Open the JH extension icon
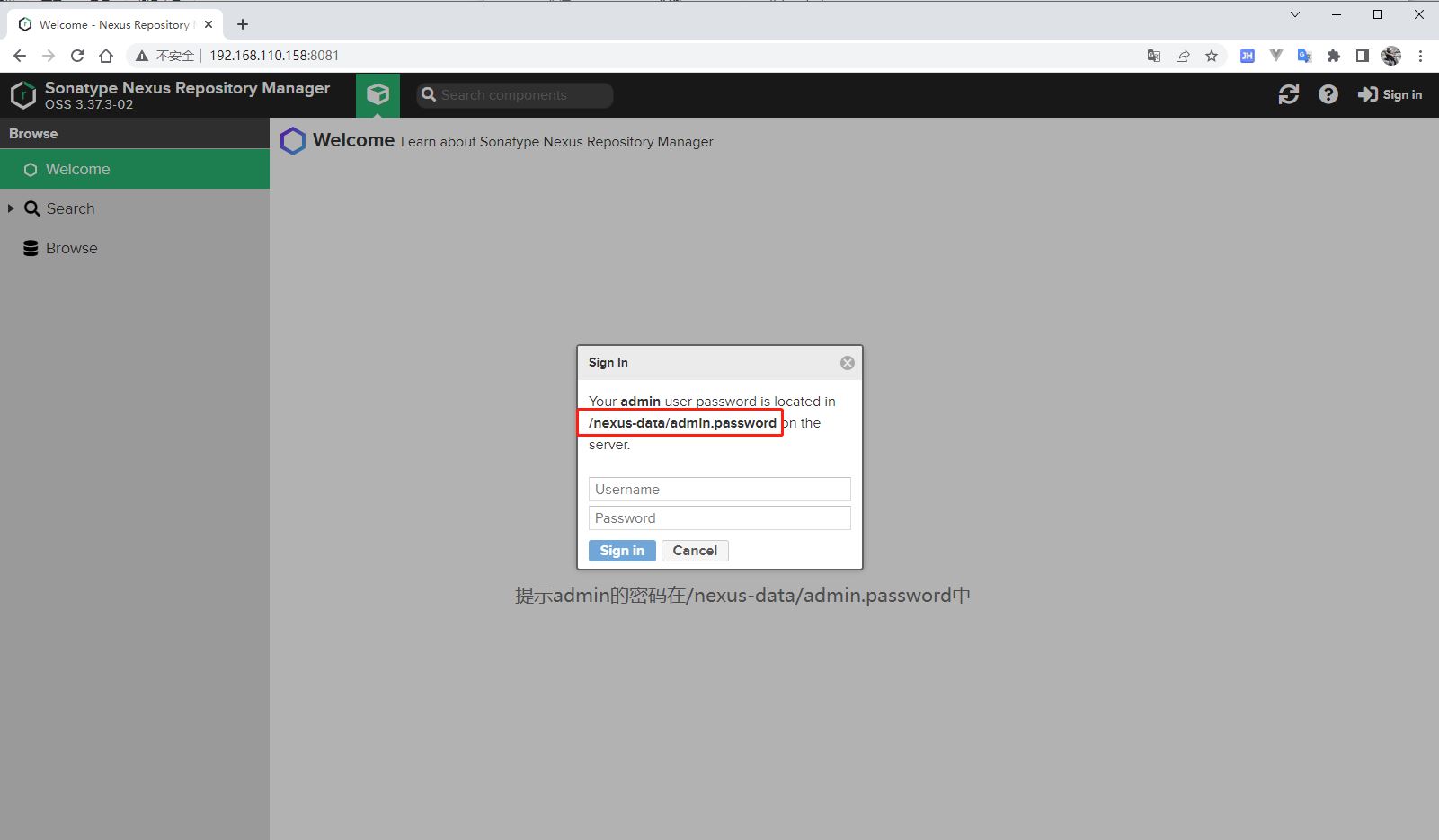 coord(1247,56)
